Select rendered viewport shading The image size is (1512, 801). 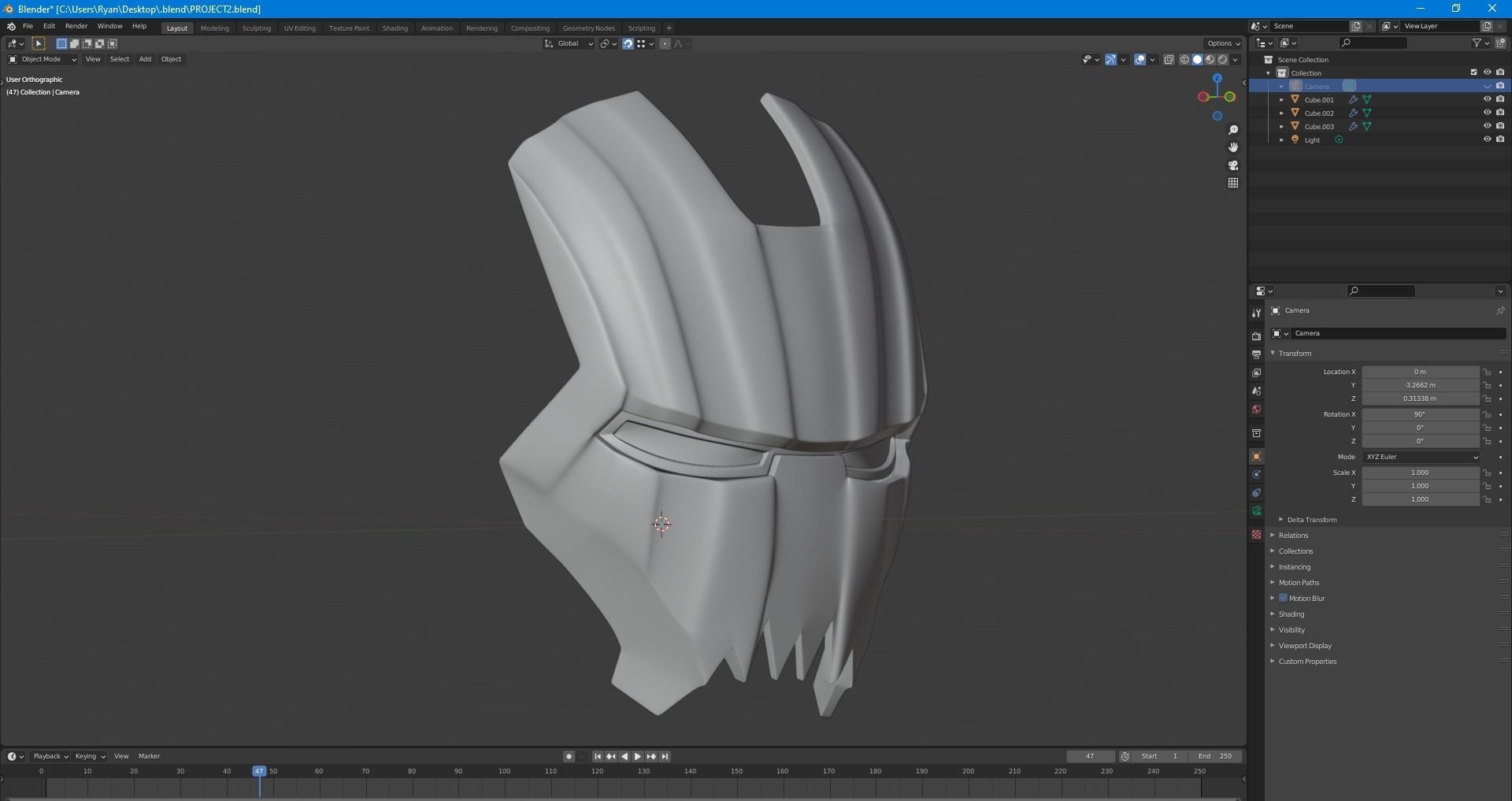1223,60
